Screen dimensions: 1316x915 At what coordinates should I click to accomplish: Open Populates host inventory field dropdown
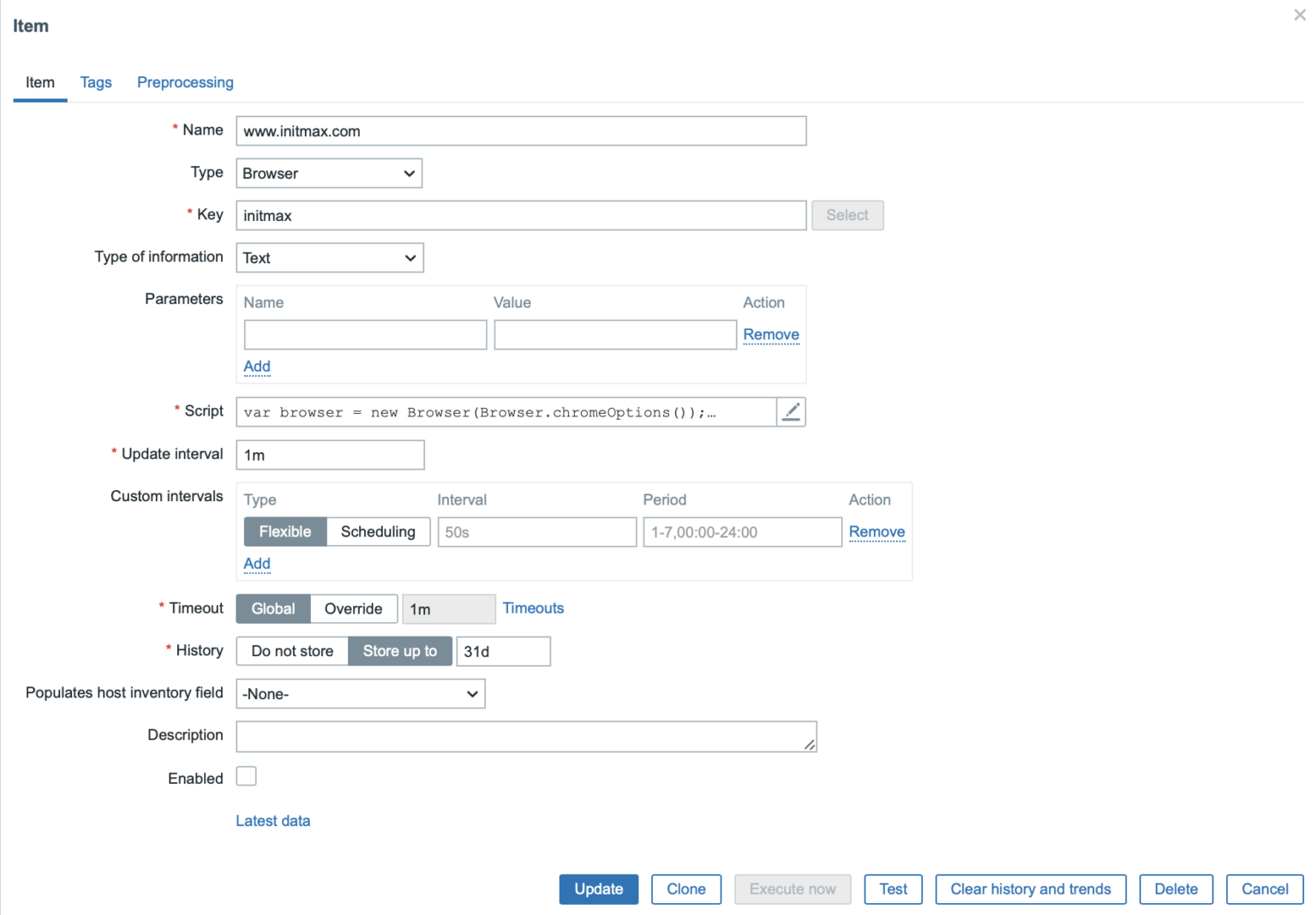click(360, 694)
